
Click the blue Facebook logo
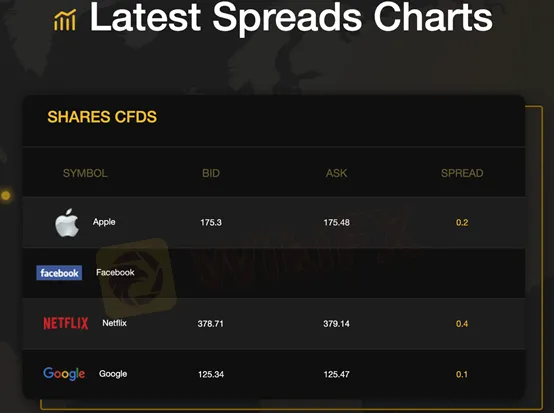(59, 273)
